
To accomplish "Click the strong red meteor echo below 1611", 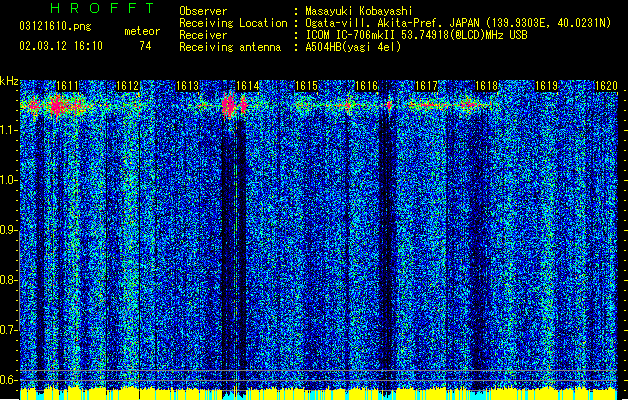I will [x=57, y=106].
